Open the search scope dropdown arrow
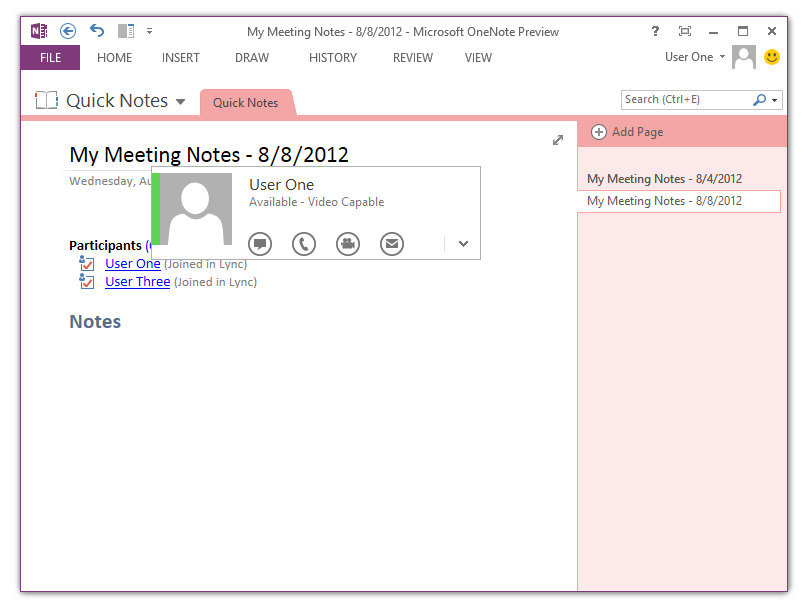808x608 pixels. coord(775,100)
